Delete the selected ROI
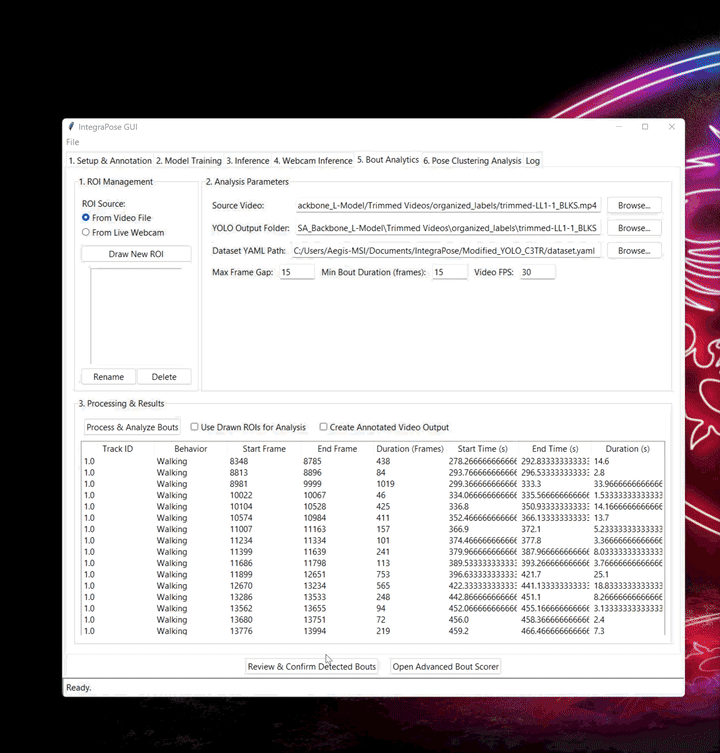Viewport: 720px width, 753px height. (x=164, y=376)
